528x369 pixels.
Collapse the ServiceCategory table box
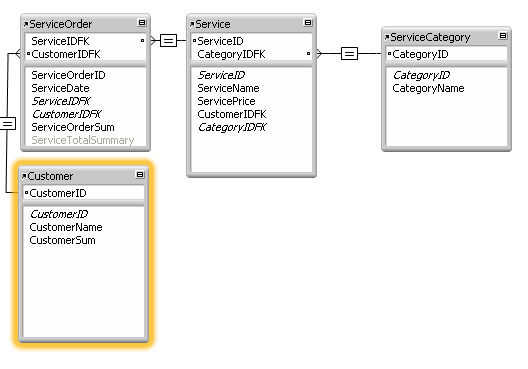[x=503, y=35]
